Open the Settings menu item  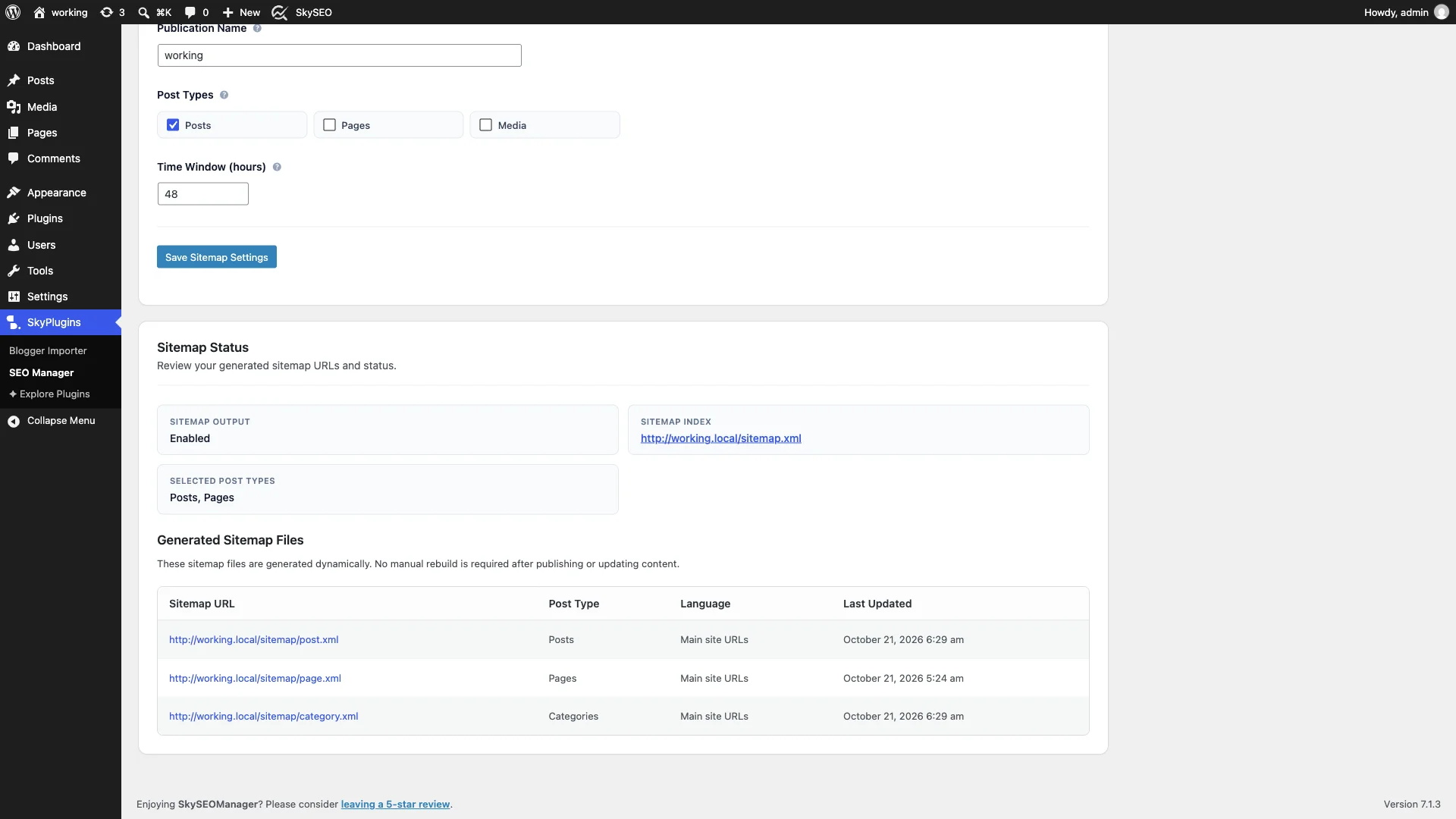tap(61, 297)
